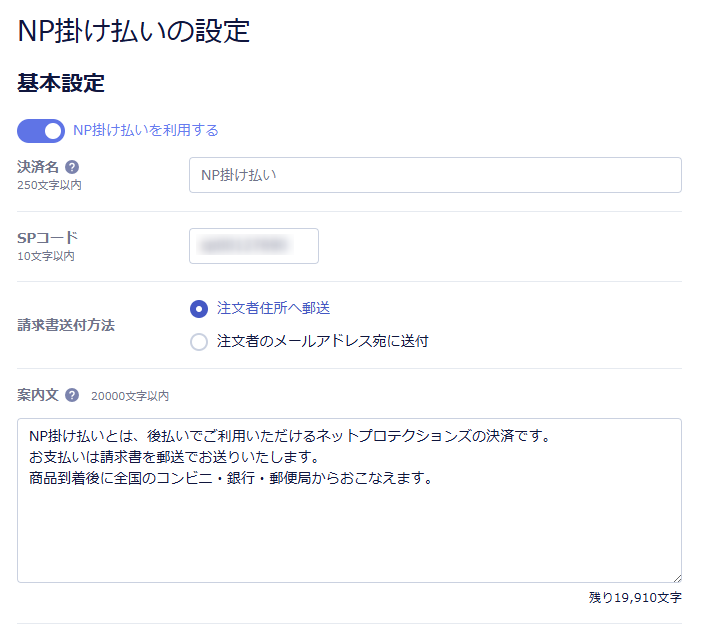
Task: Select the 注文者のメールアドレス宛に送付 radio button
Action: (x=199, y=342)
